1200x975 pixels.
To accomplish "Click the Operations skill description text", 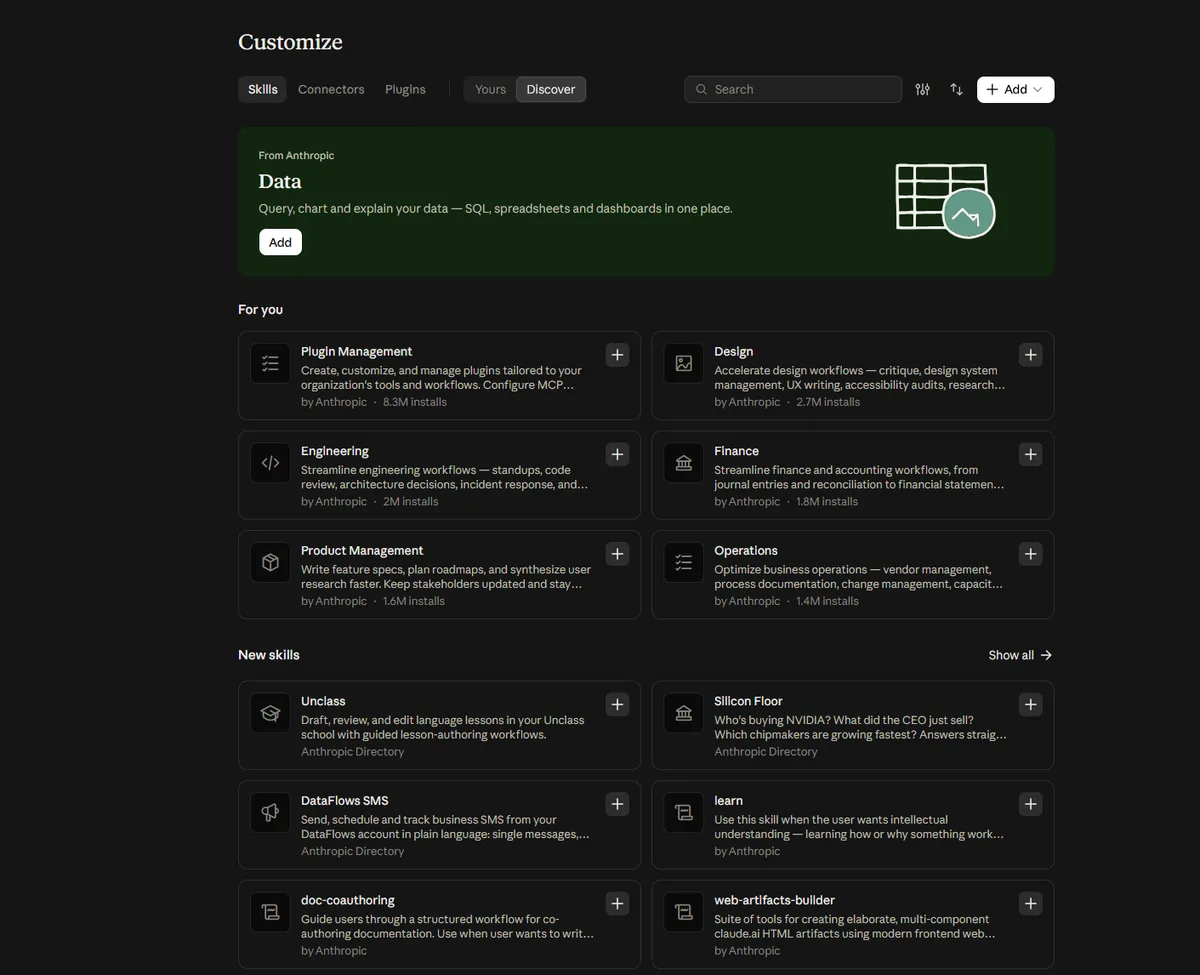I will (859, 576).
